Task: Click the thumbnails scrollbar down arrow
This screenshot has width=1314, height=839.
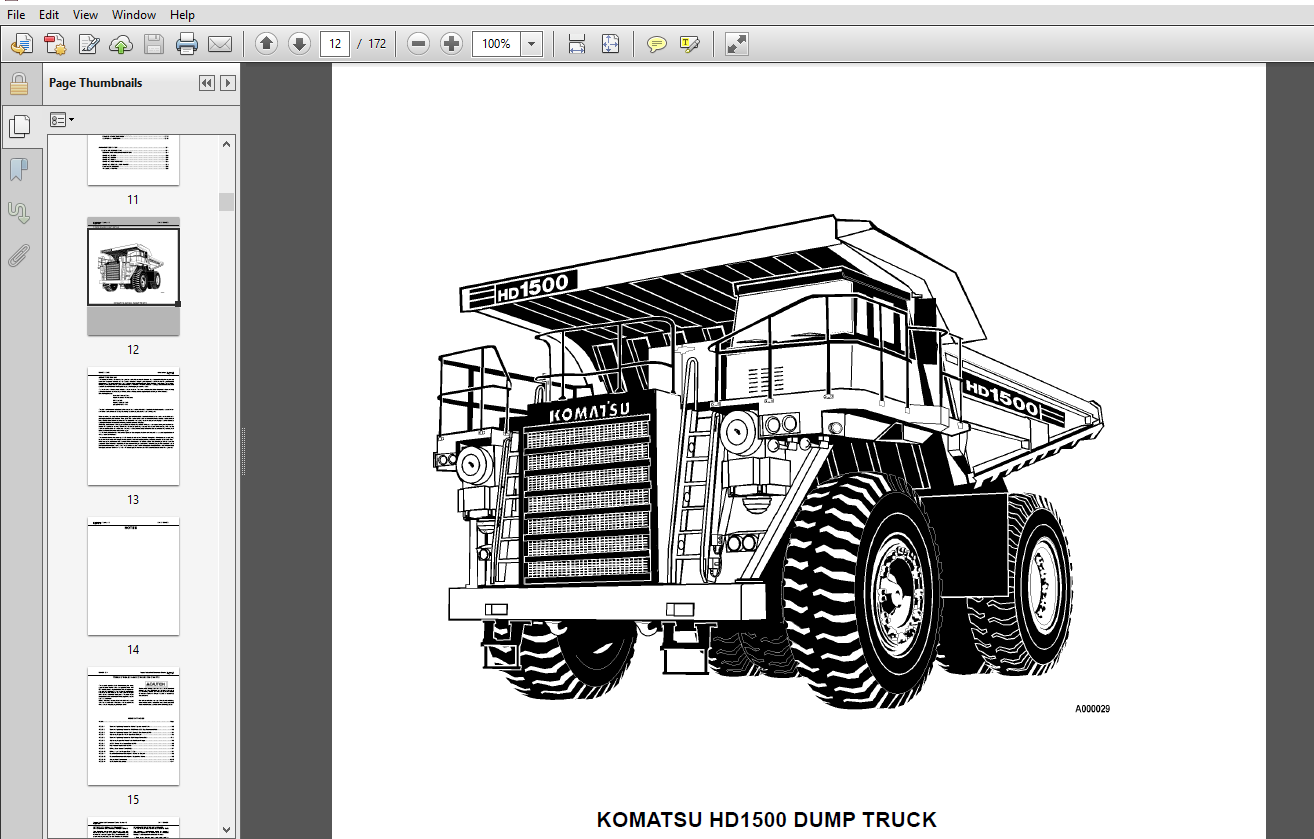Action: click(227, 829)
